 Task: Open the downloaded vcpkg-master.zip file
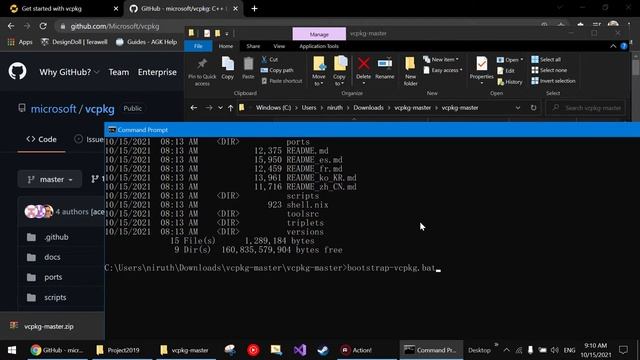click(x=49, y=326)
